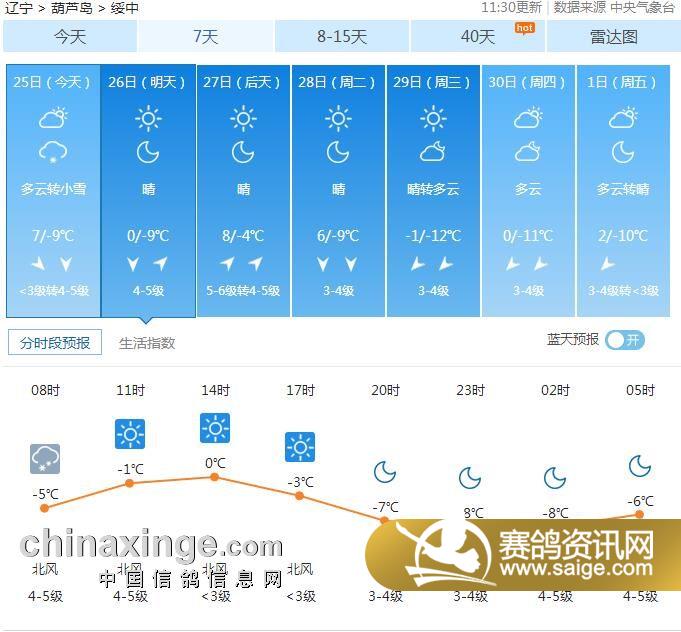Click the 02时 moon icon

[555, 478]
